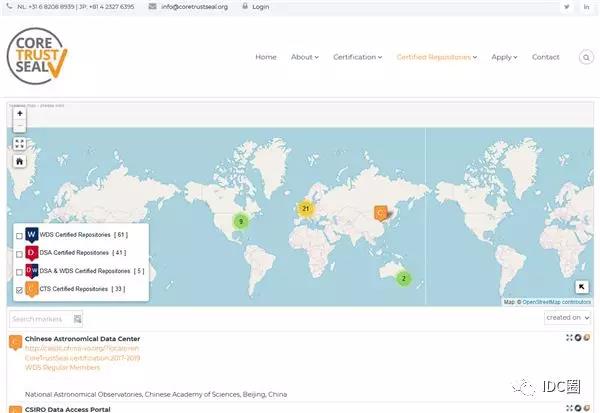The image size is (600, 413).
Task: Click the WDS Regular Members link
Action: [x=62, y=367]
